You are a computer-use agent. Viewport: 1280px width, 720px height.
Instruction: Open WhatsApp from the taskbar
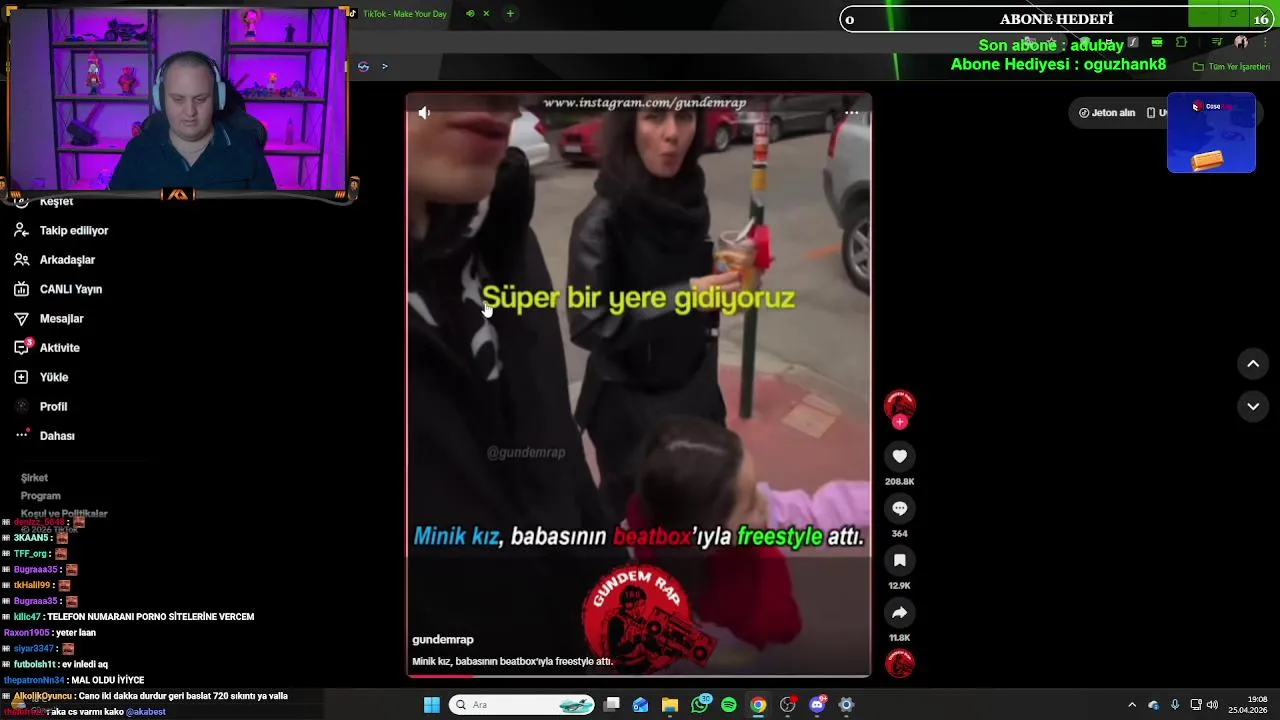point(700,705)
